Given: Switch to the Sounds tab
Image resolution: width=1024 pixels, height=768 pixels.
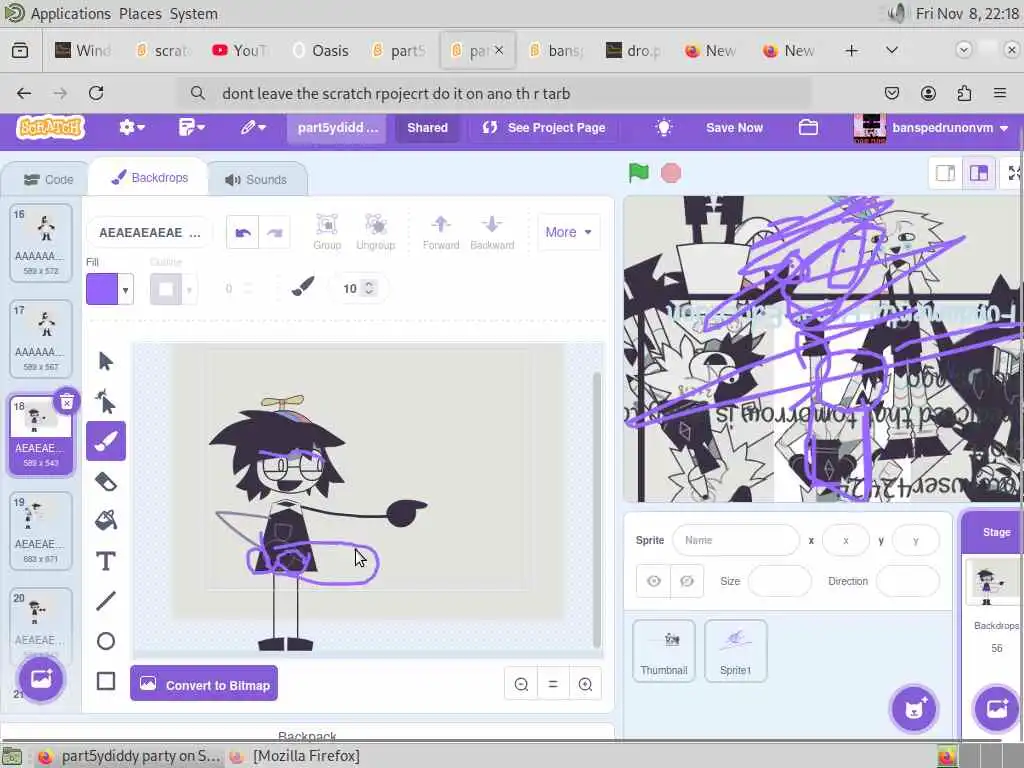Looking at the screenshot, I should pos(256,180).
